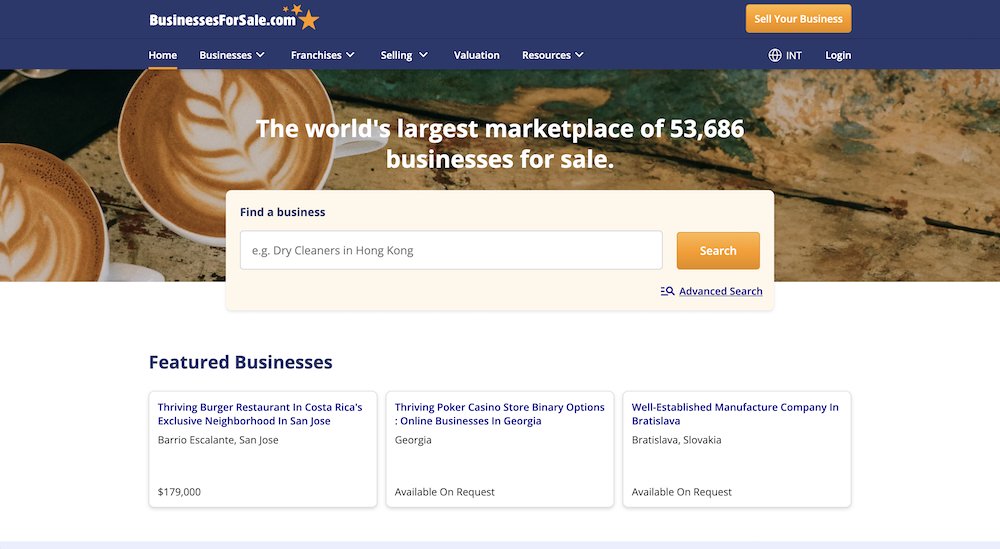Open the Thriving Poker Casino Store listing
Viewport: 1000px width, 549px height.
[x=499, y=414]
